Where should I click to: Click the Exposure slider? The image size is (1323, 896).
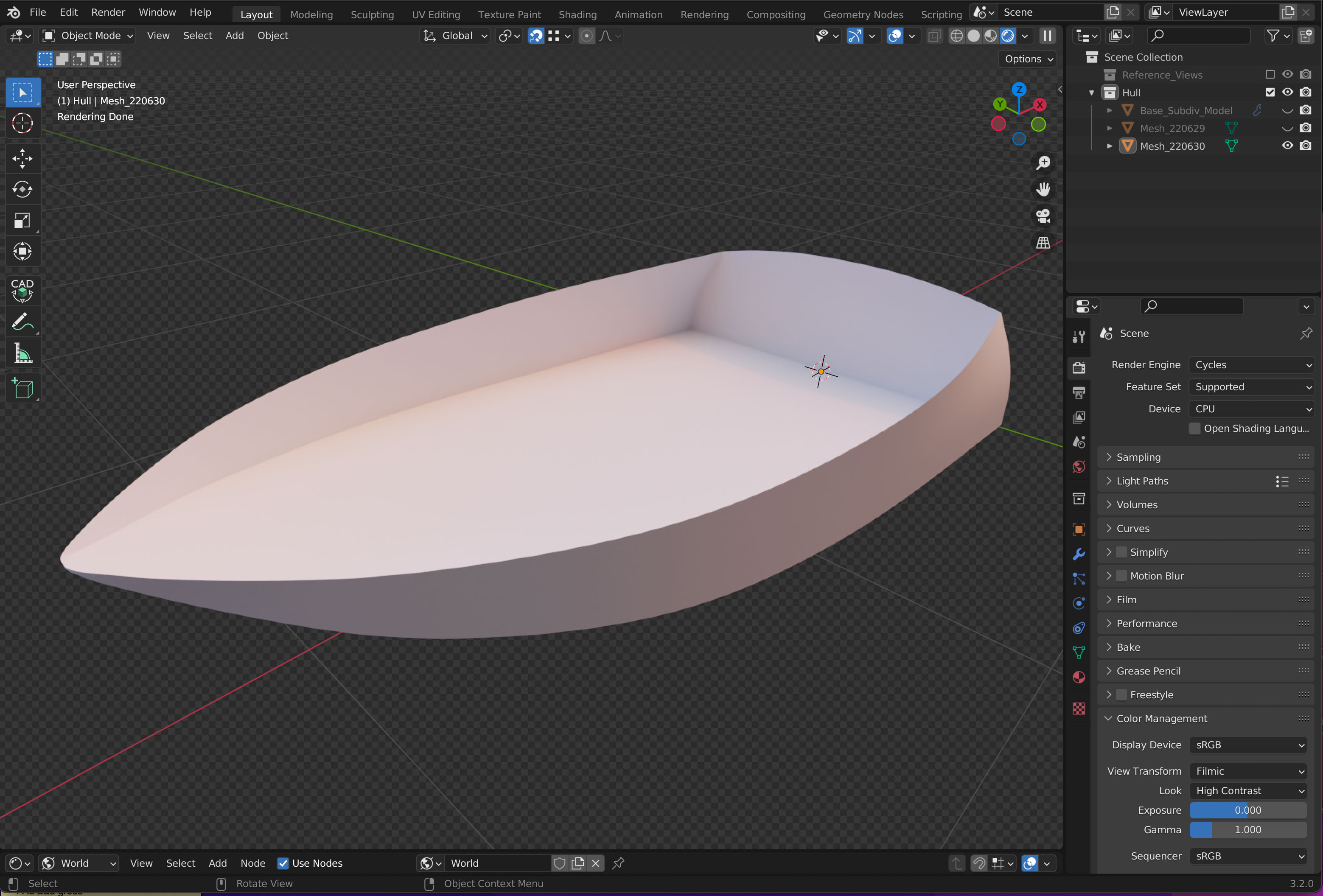pyautogui.click(x=1248, y=810)
